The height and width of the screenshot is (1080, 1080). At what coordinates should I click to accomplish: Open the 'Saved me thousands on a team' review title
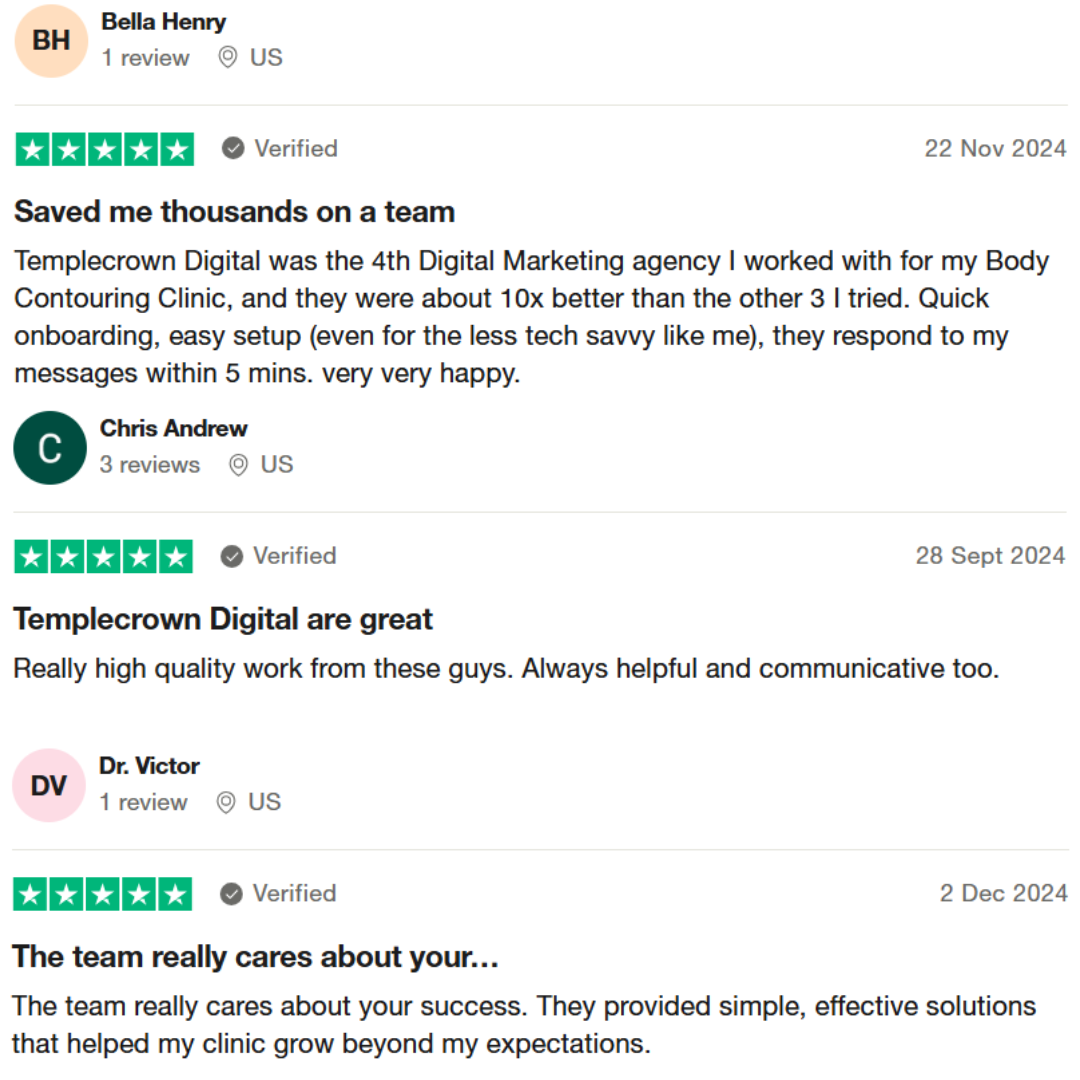click(x=234, y=212)
